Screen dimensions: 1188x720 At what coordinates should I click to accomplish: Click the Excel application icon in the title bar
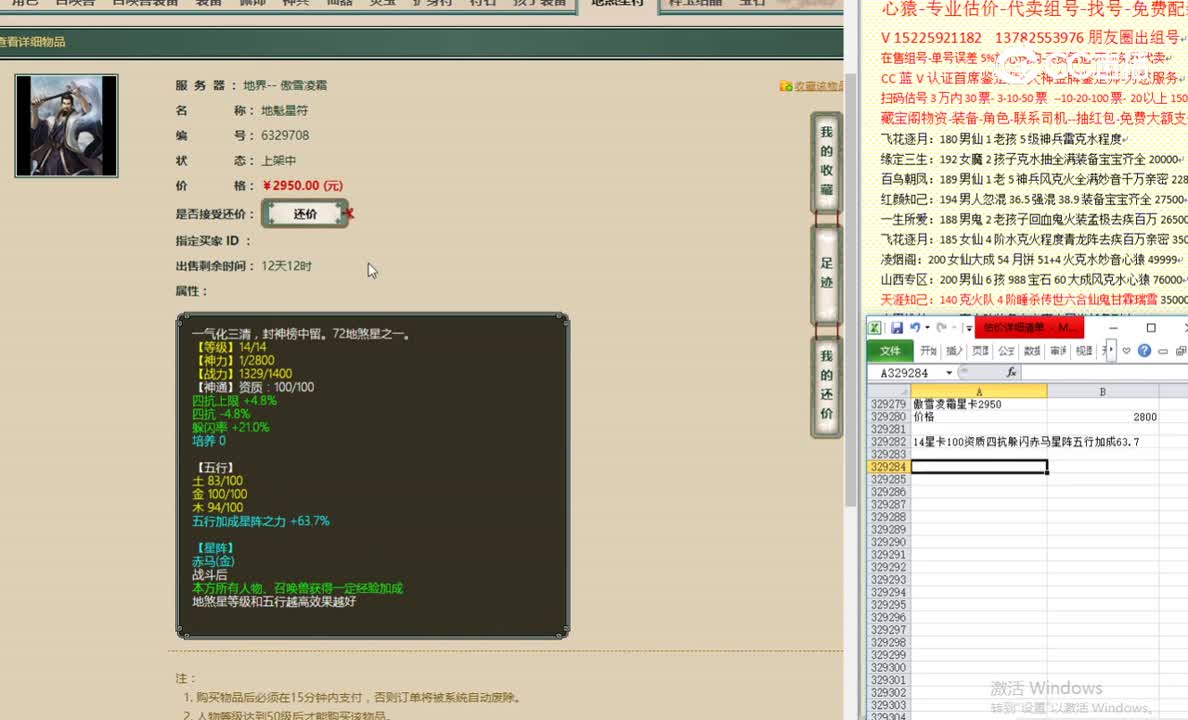point(874,327)
